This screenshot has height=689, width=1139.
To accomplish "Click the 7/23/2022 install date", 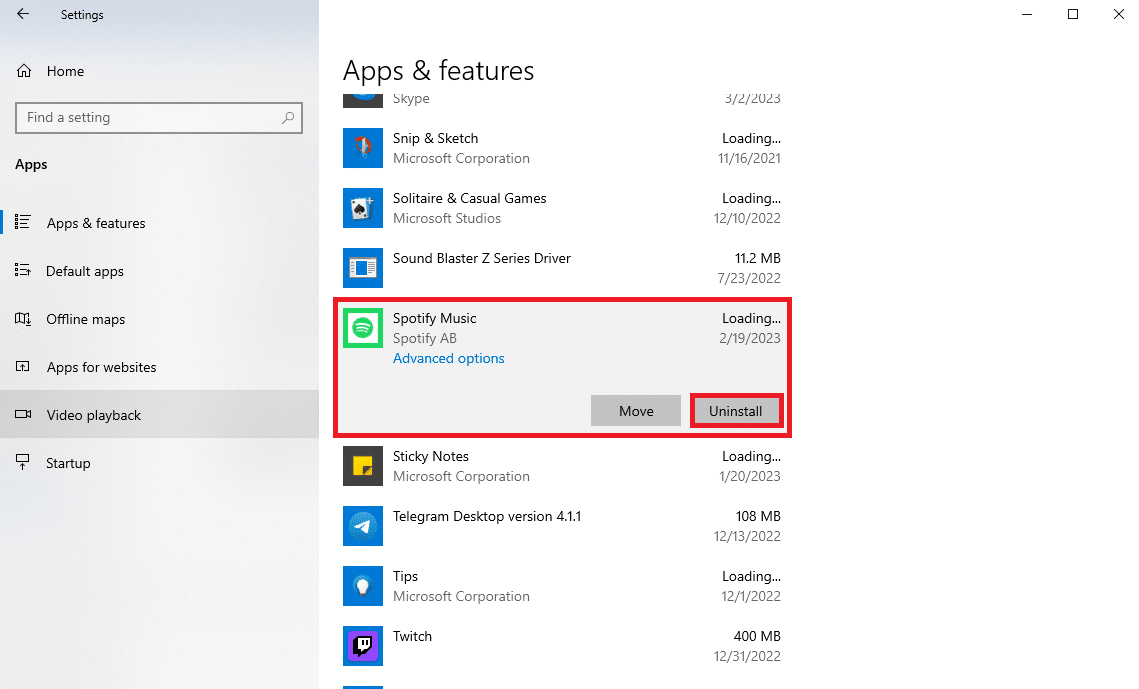I will [x=749, y=278].
